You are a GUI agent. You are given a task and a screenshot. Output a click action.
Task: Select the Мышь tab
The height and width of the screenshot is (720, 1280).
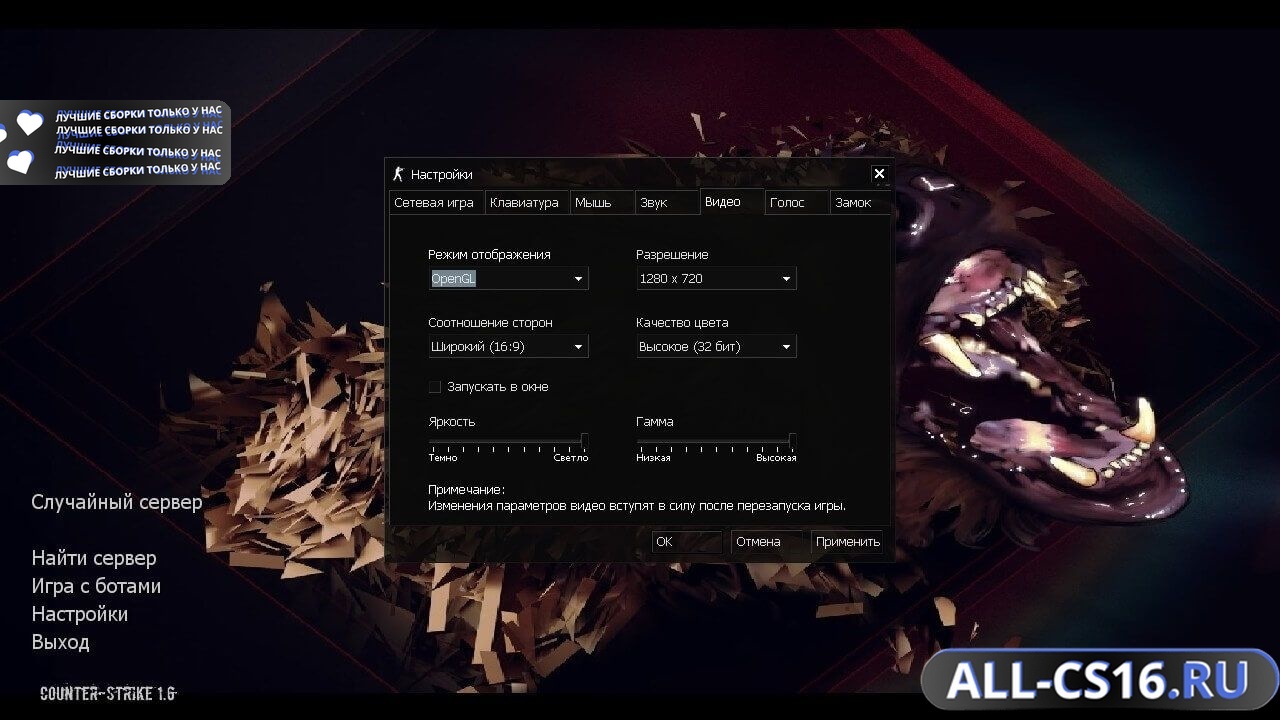pyautogui.click(x=602, y=202)
